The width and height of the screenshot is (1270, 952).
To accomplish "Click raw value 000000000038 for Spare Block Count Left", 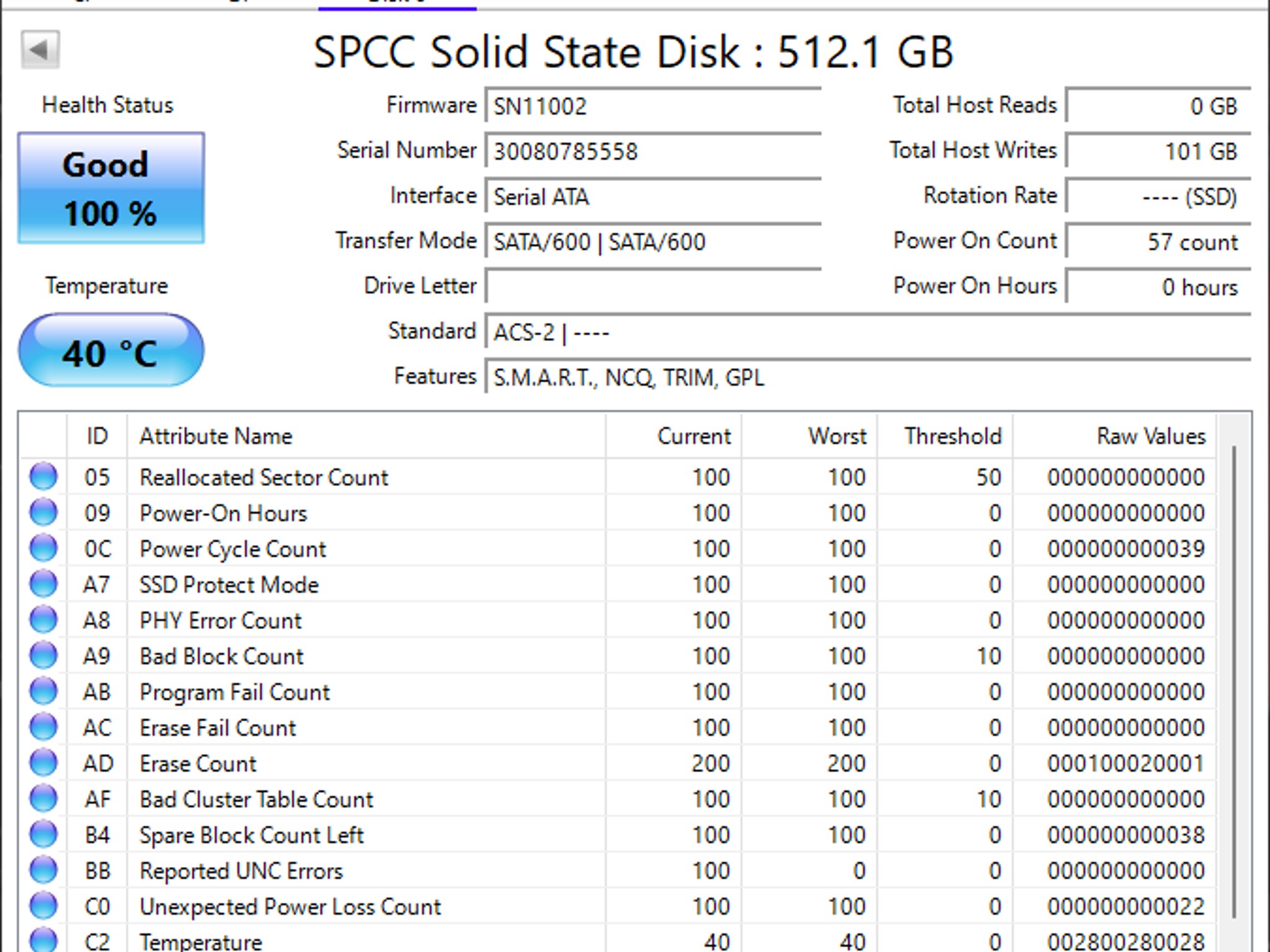I will point(1126,835).
